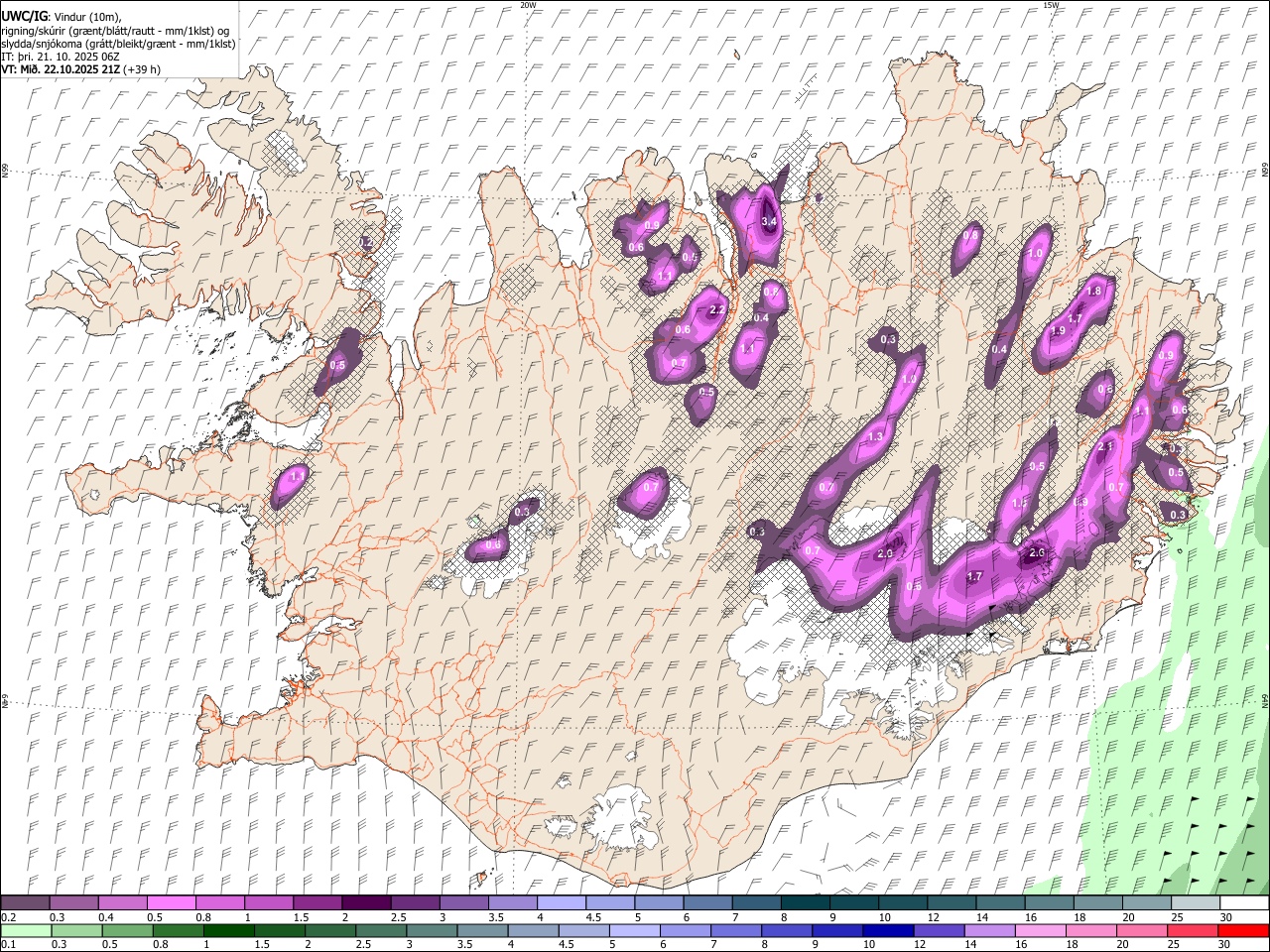Click the slate blue 6 snow legend swatch
This screenshot has width=1270, height=952.
(705, 903)
